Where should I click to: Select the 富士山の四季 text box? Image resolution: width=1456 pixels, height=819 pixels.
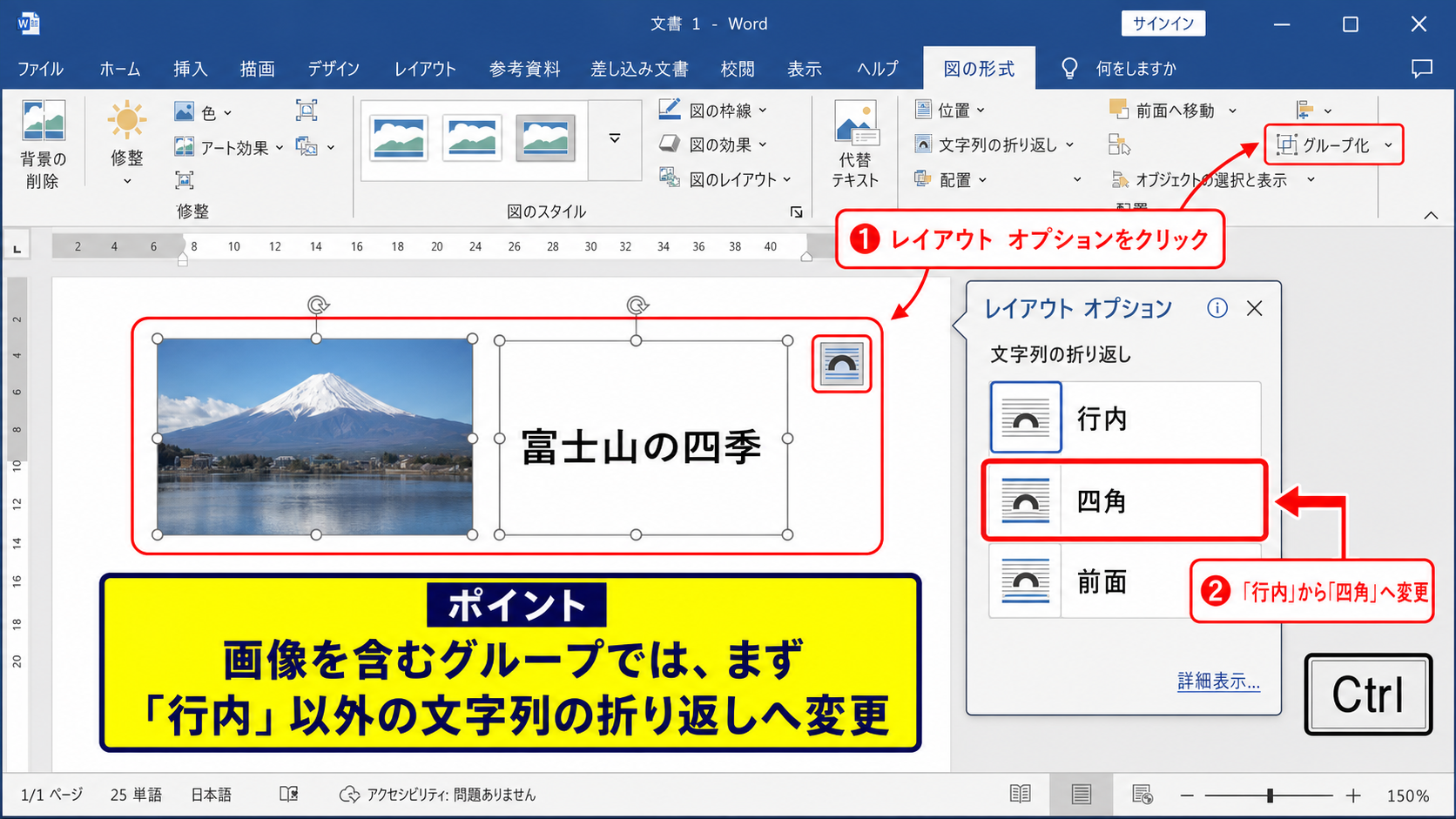pos(644,438)
